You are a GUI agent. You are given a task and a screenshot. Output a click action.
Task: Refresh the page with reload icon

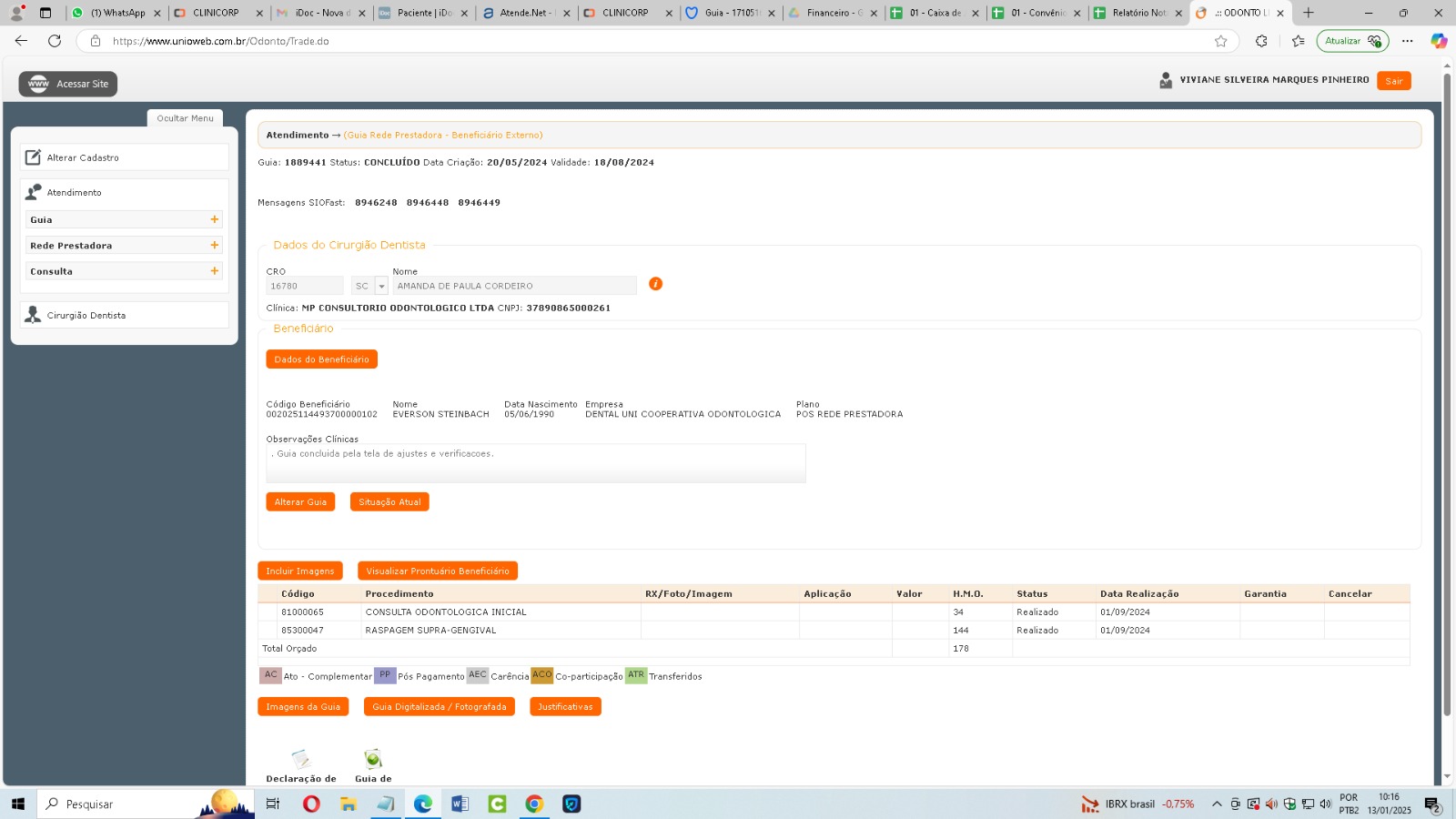point(55,41)
